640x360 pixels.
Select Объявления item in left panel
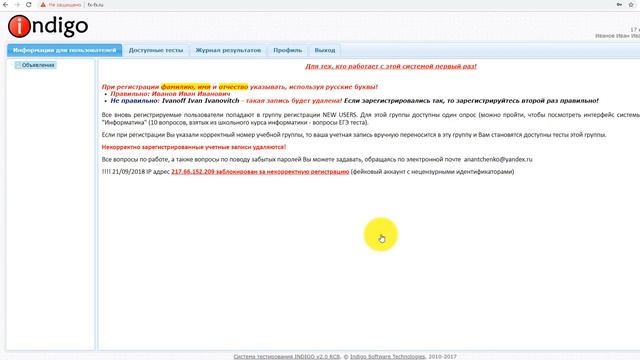coord(35,65)
